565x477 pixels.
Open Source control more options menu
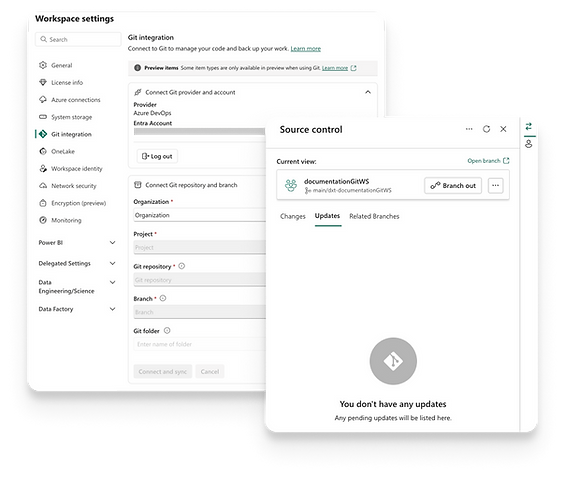(469, 129)
